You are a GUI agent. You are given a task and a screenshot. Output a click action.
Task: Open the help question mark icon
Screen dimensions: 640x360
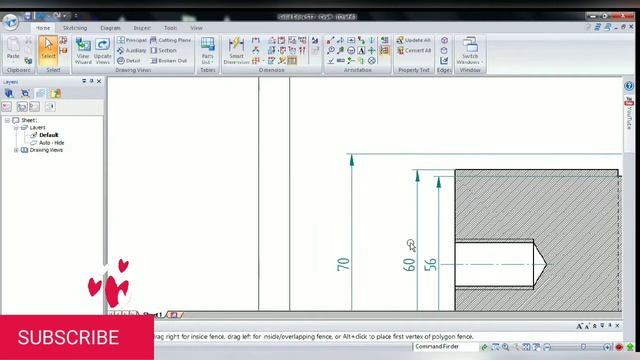[x=629, y=86]
